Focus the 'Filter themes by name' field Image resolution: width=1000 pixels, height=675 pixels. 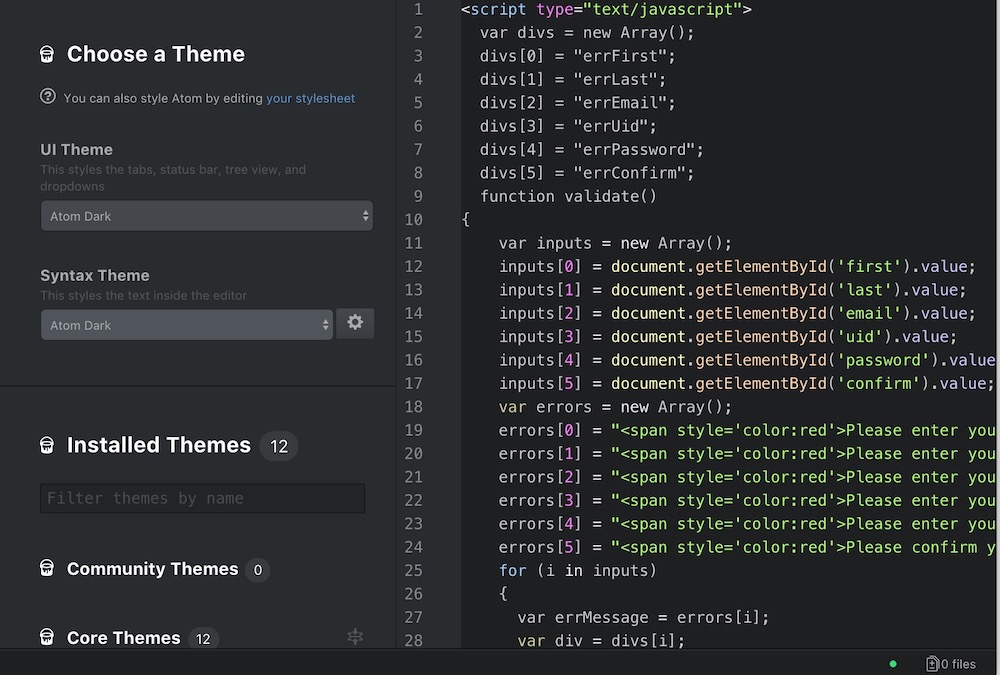click(x=202, y=498)
